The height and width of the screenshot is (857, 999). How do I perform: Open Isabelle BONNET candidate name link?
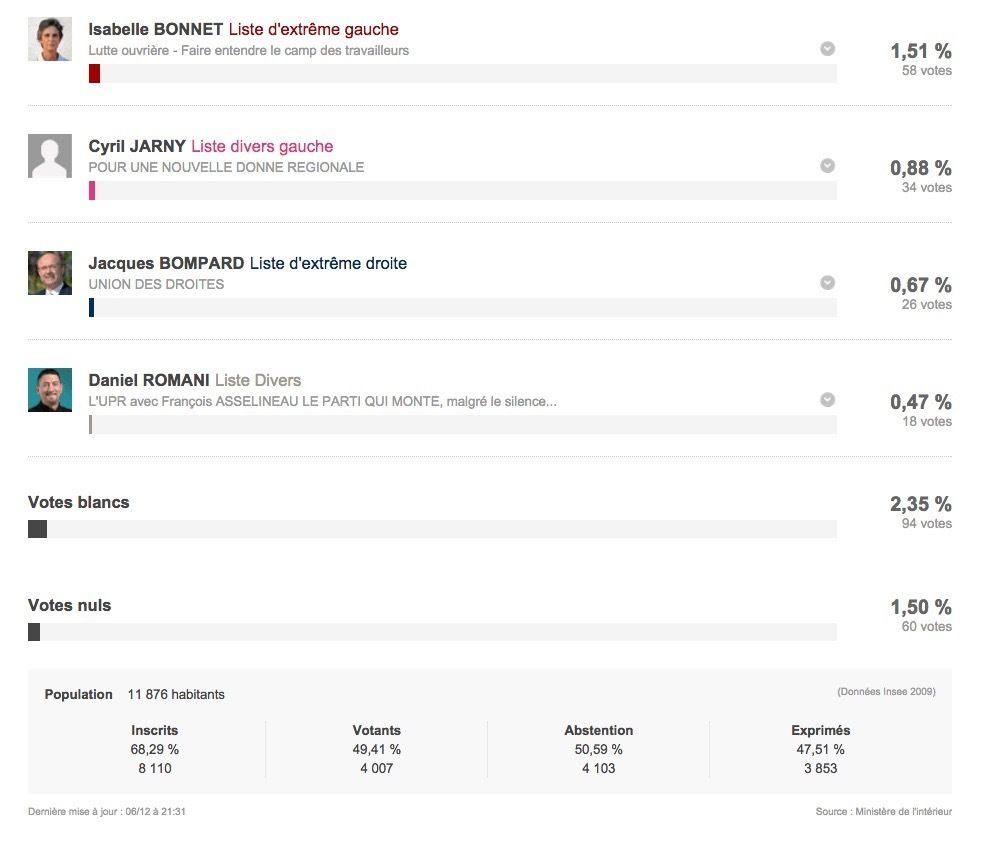[155, 29]
